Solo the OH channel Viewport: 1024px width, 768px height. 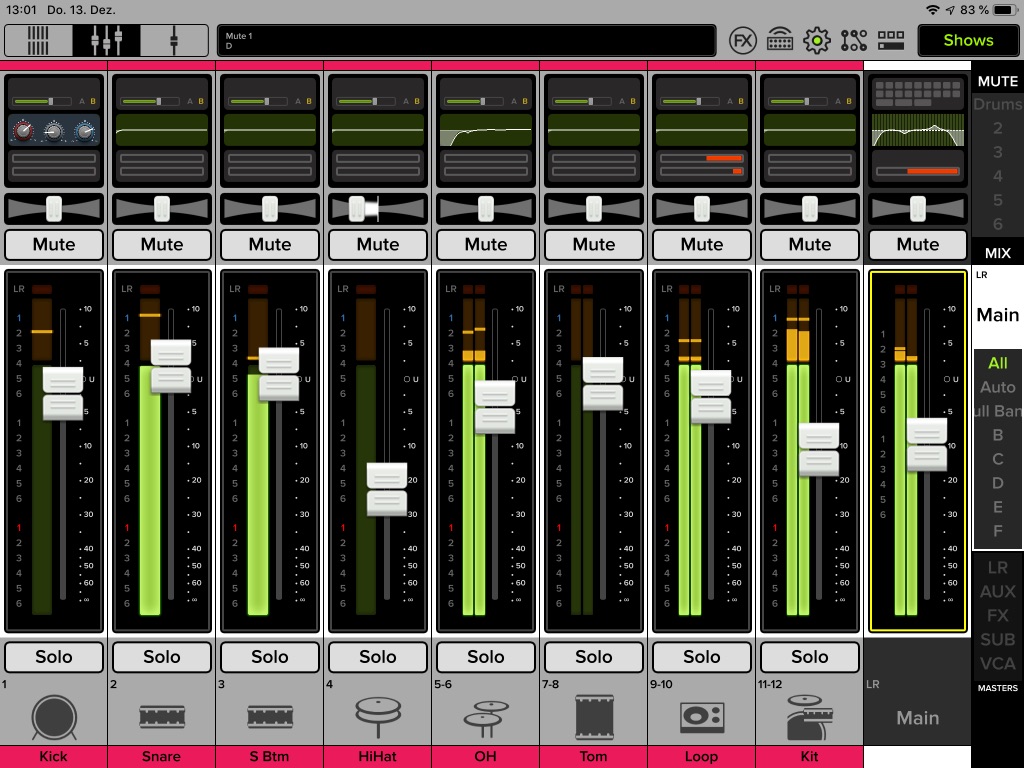tap(485, 657)
